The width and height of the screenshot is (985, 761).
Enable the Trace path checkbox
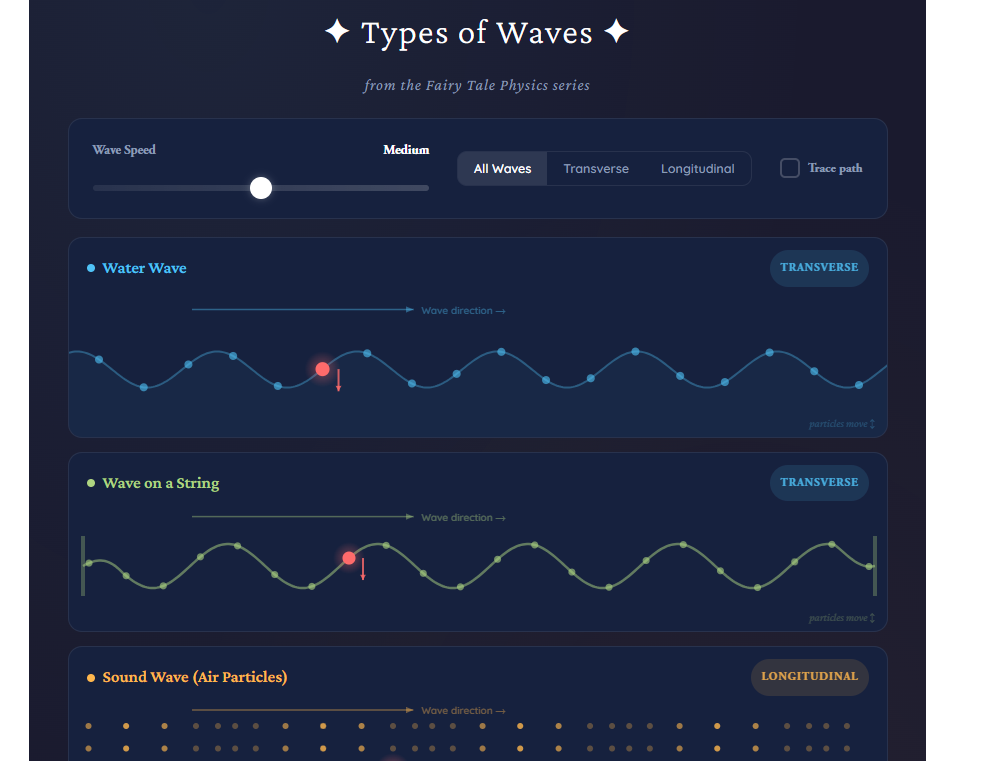pos(789,168)
